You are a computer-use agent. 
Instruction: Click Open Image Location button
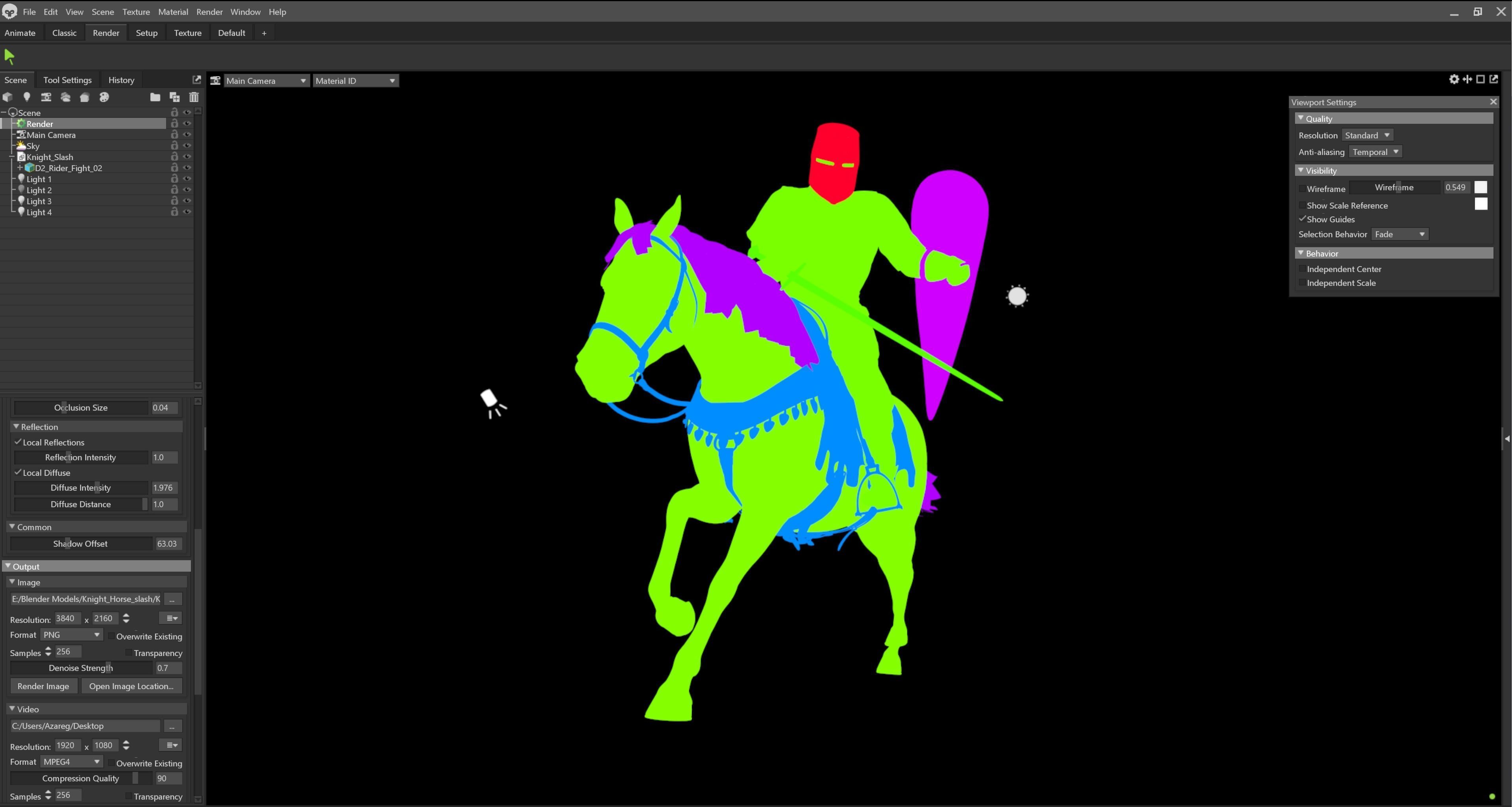tap(131, 686)
